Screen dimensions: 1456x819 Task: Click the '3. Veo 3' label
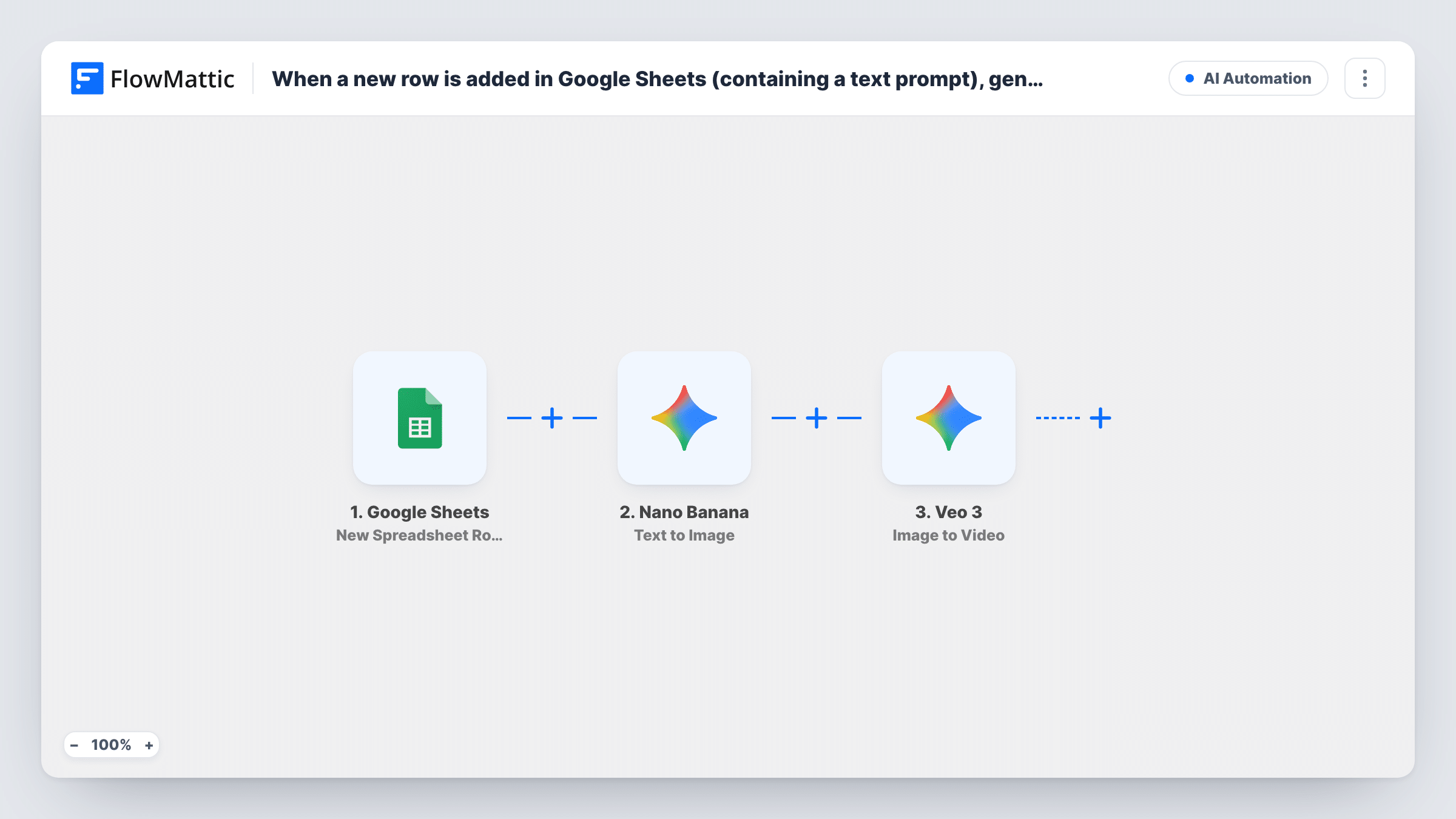pyautogui.click(x=948, y=512)
